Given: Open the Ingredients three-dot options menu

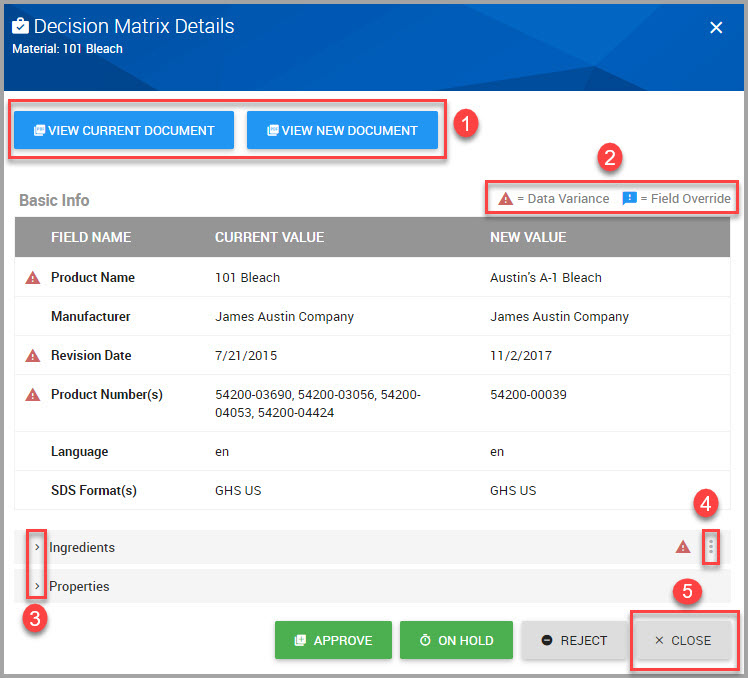Looking at the screenshot, I should coord(710,547).
